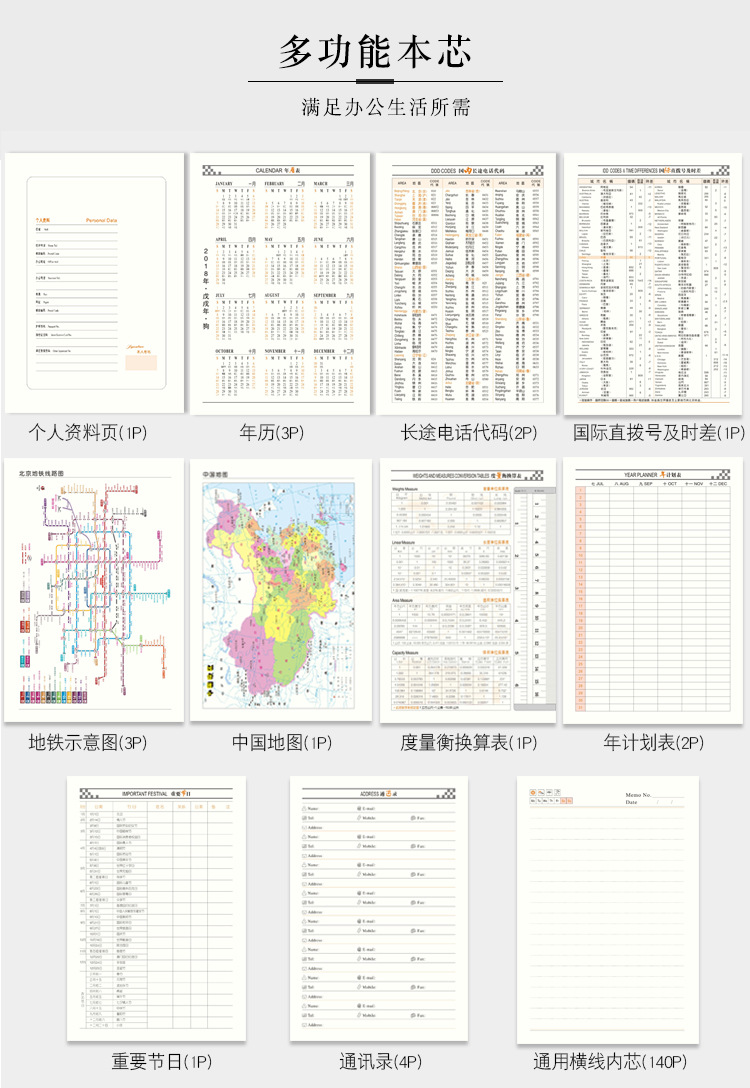Click the caption 通用横线内芯(140P)
Viewport: 750px width, 1088px height.
tap(610, 1061)
